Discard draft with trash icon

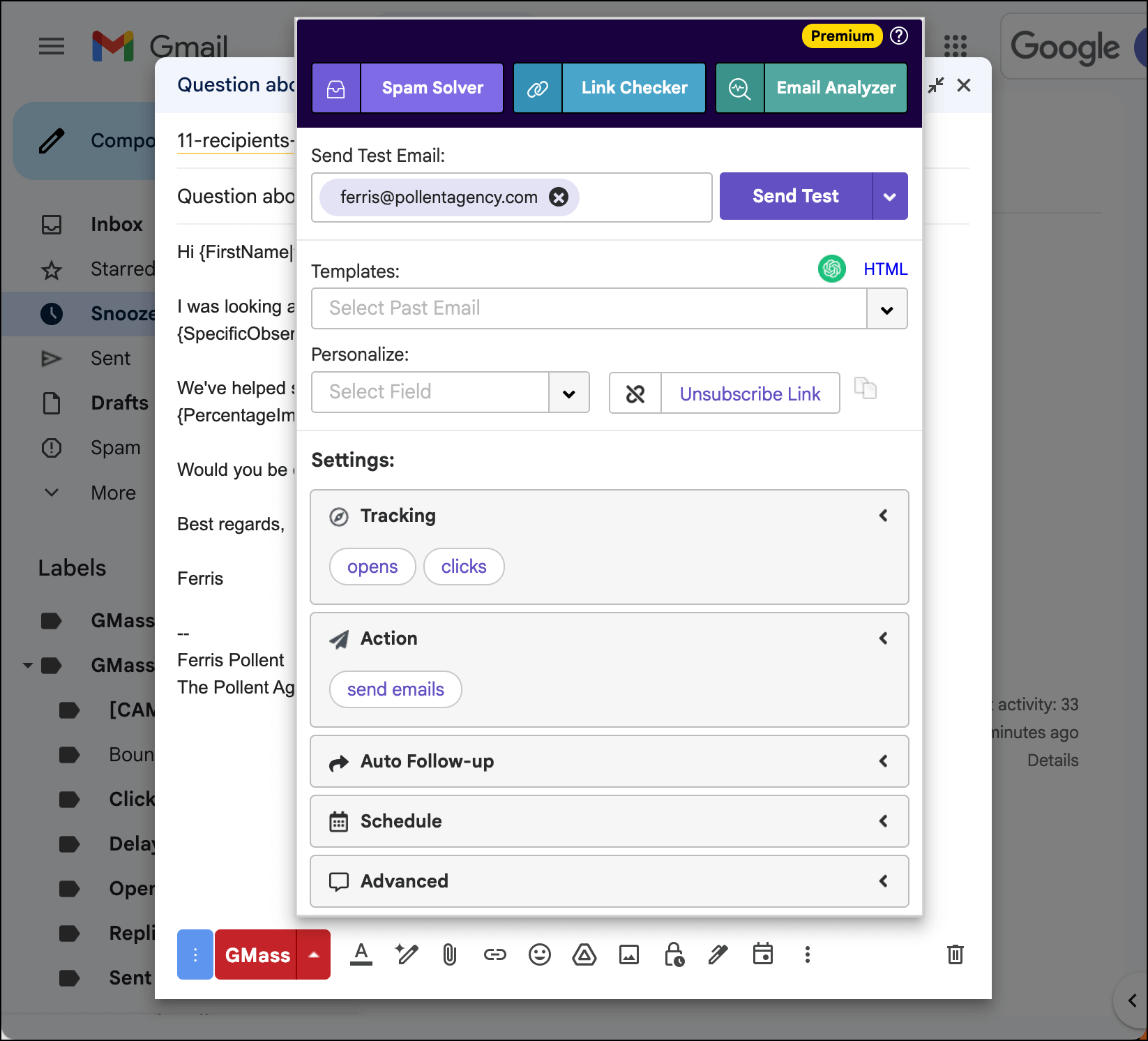click(x=956, y=954)
